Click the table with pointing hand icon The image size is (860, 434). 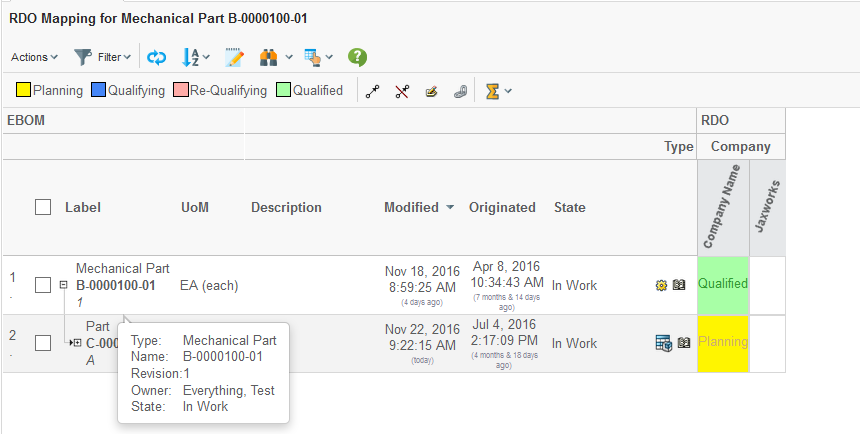pos(312,57)
